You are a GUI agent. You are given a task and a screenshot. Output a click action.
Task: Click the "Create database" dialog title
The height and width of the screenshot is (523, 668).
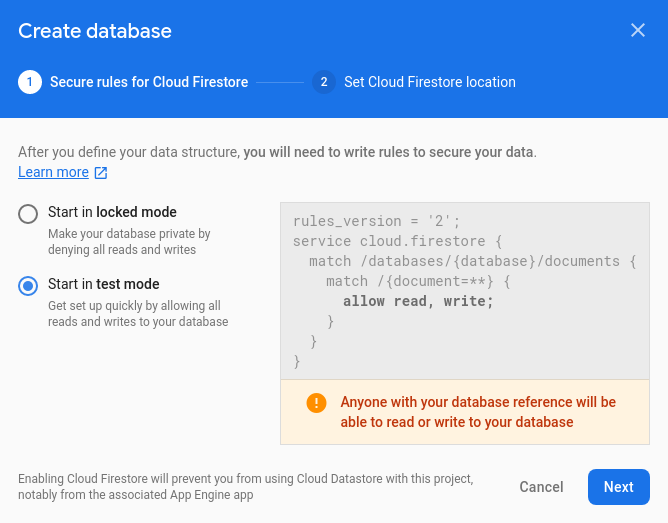click(95, 30)
